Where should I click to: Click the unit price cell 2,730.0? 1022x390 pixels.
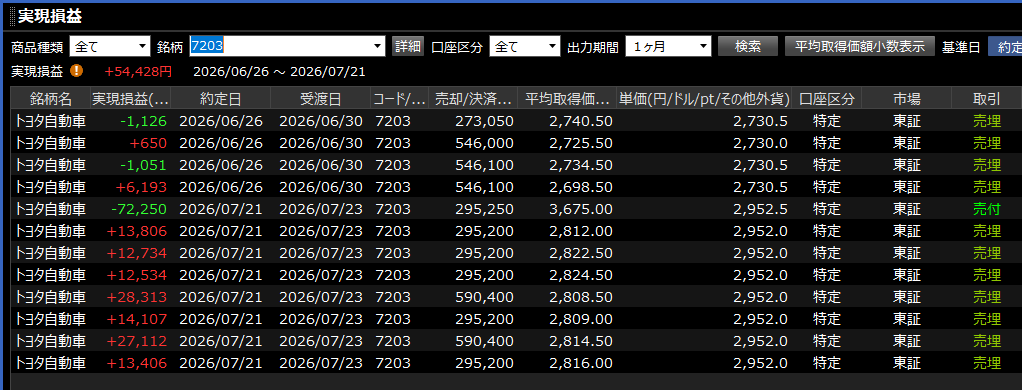(x=760, y=143)
